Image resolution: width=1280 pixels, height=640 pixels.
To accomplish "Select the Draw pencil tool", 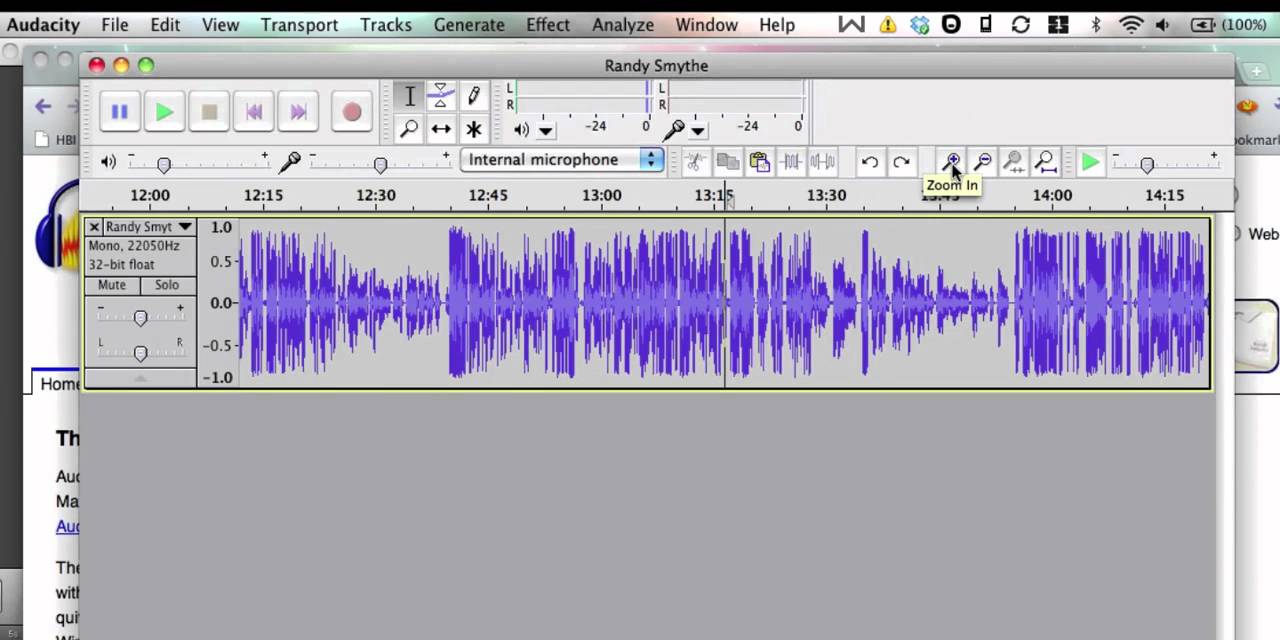I will point(473,97).
